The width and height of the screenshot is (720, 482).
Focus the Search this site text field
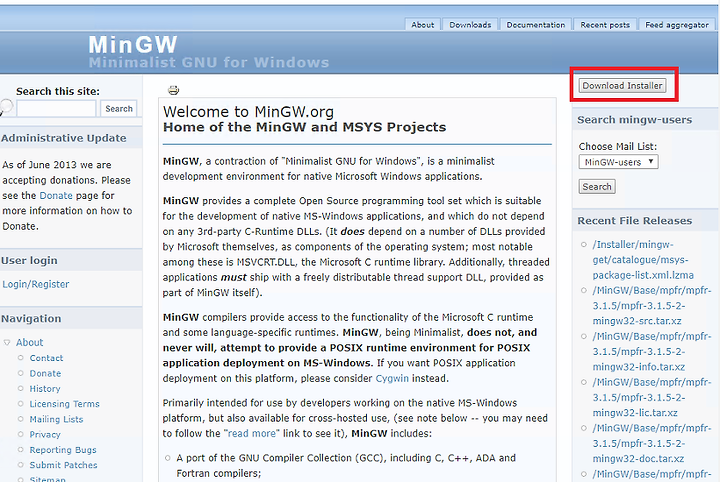56,109
